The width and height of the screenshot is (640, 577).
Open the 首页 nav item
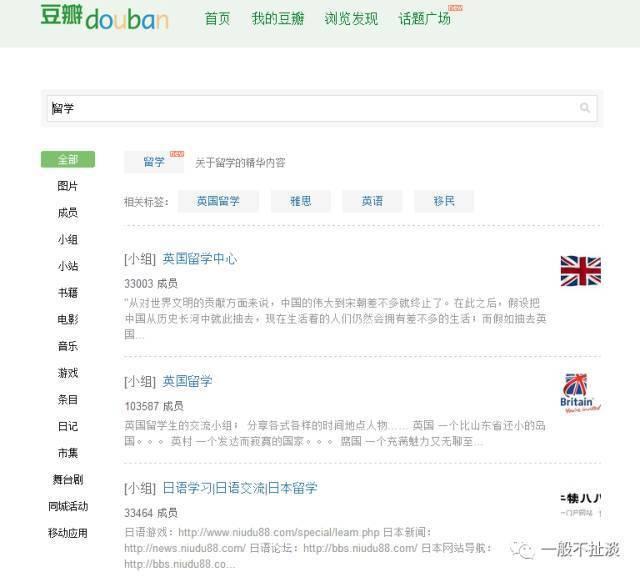(x=218, y=19)
